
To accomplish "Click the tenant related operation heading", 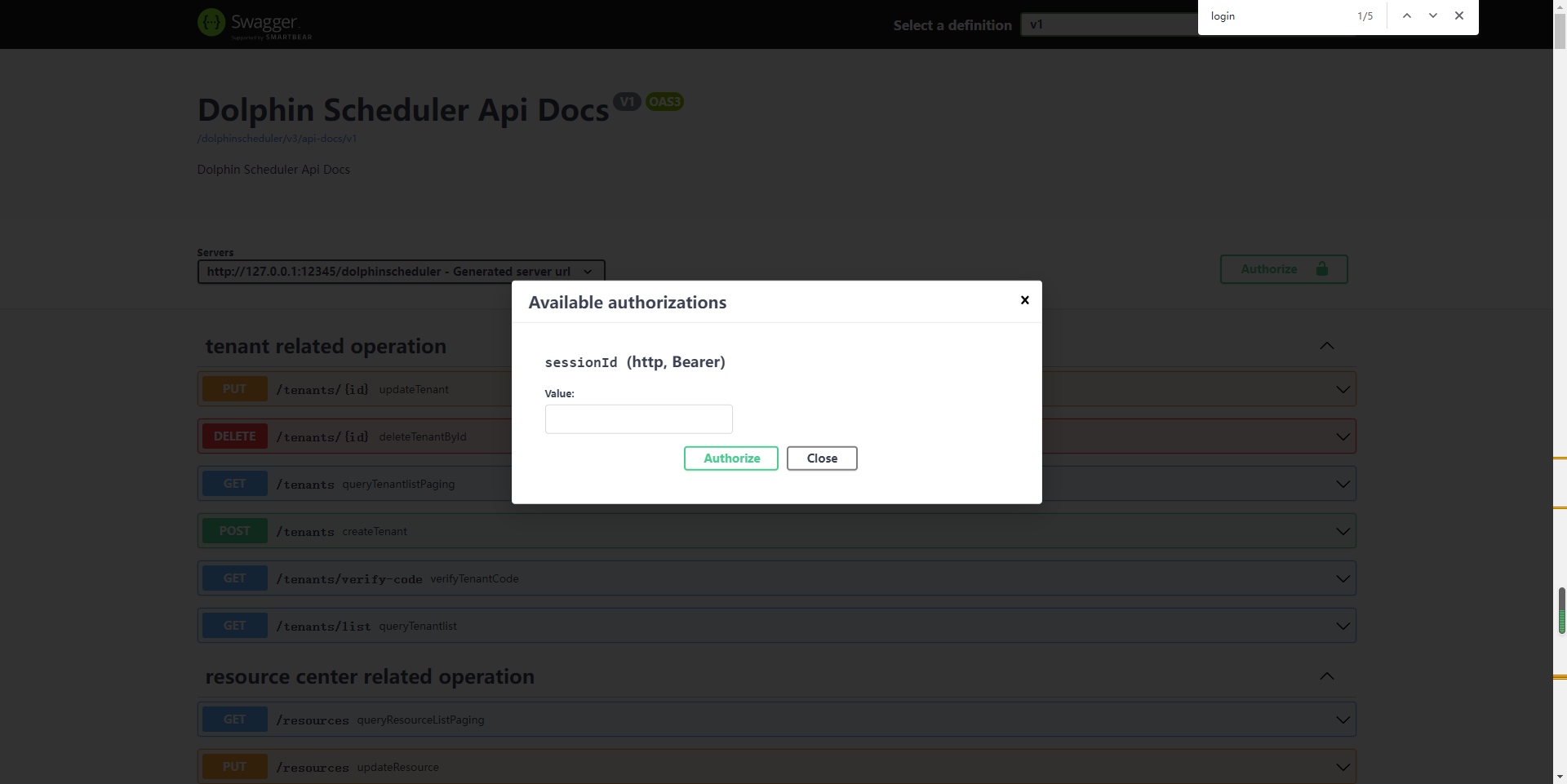I will (x=326, y=346).
